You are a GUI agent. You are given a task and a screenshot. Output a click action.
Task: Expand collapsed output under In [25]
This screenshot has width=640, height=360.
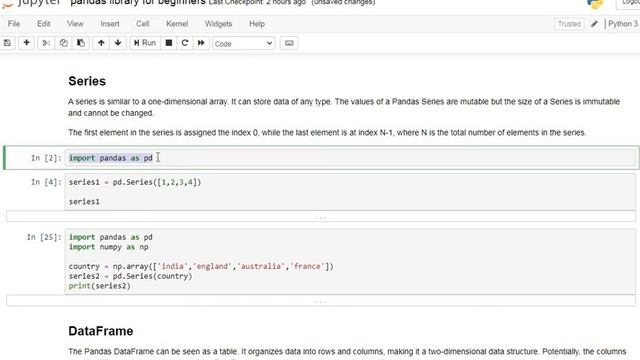point(321,301)
